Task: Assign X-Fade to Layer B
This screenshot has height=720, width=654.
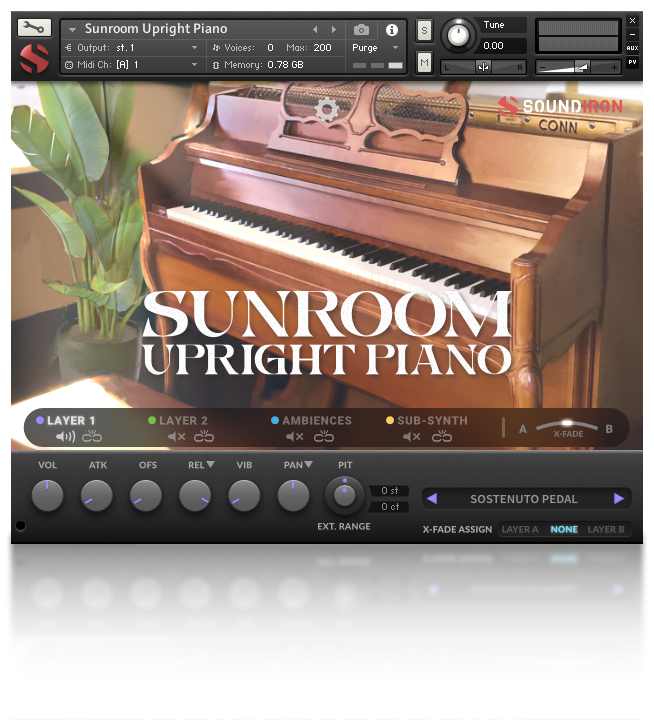Action: [606, 529]
